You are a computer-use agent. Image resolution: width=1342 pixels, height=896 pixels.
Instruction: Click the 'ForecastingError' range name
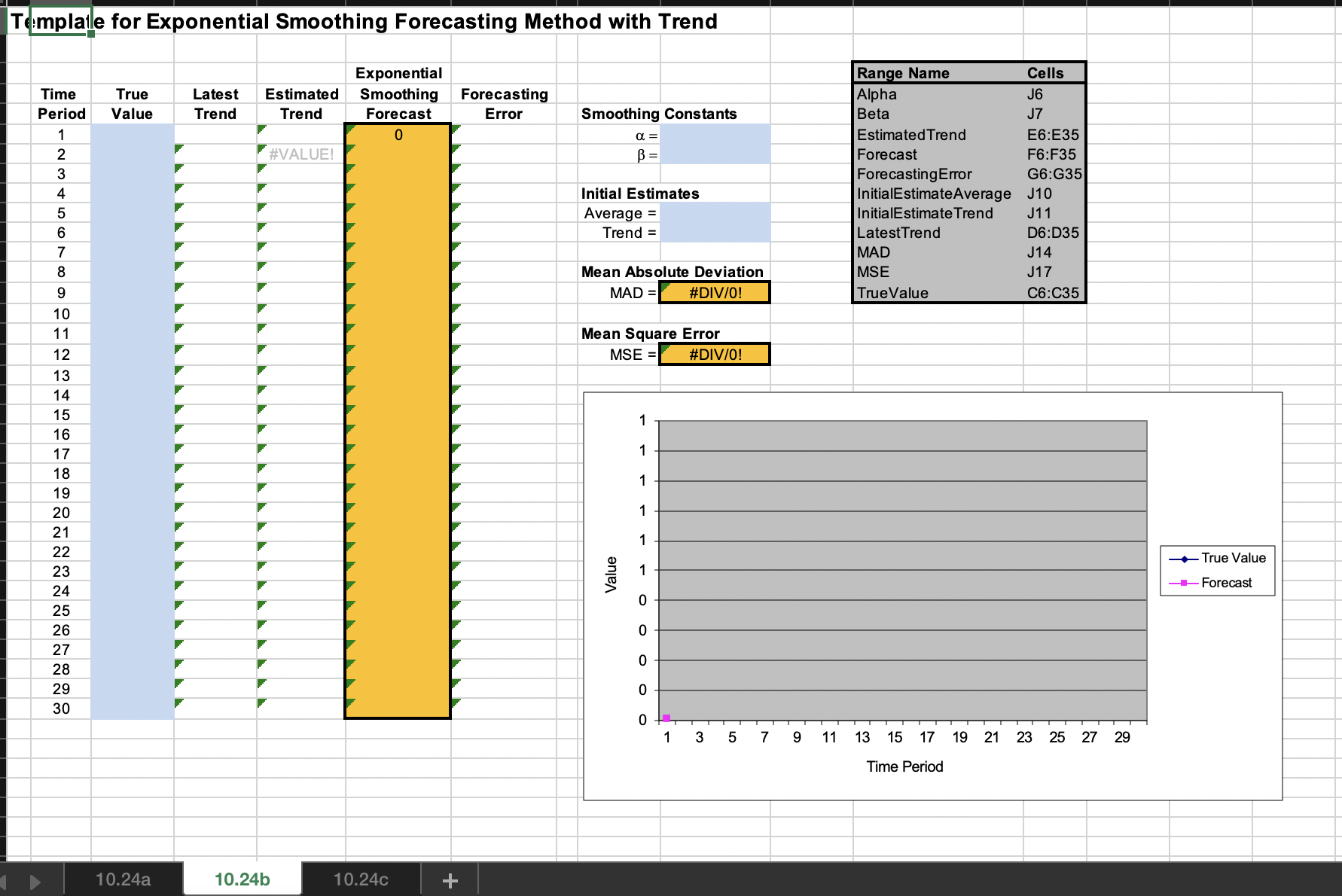(x=914, y=174)
